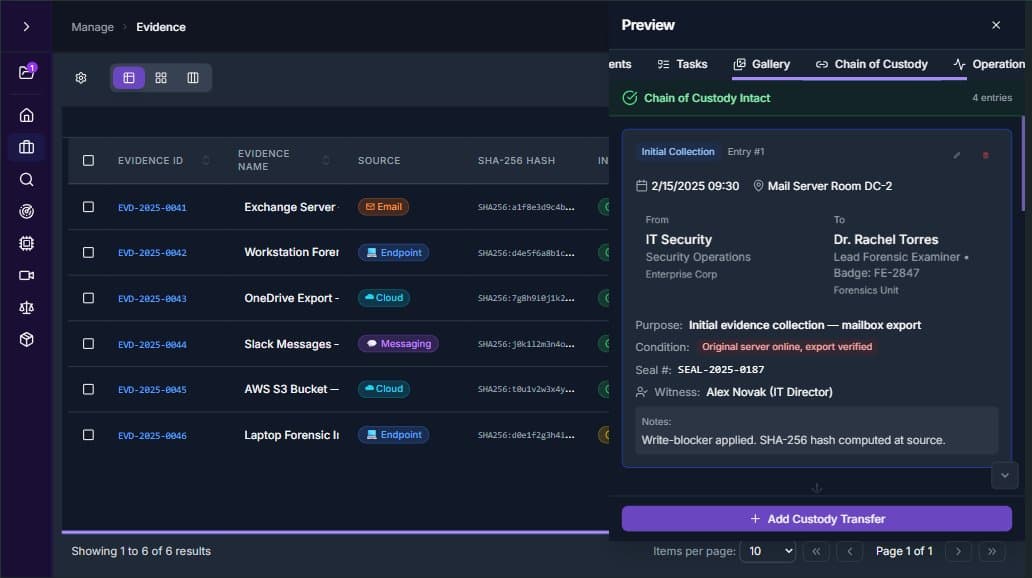This screenshot has width=1032, height=578.
Task: Open the radar target icon in sidebar
Action: [26, 211]
